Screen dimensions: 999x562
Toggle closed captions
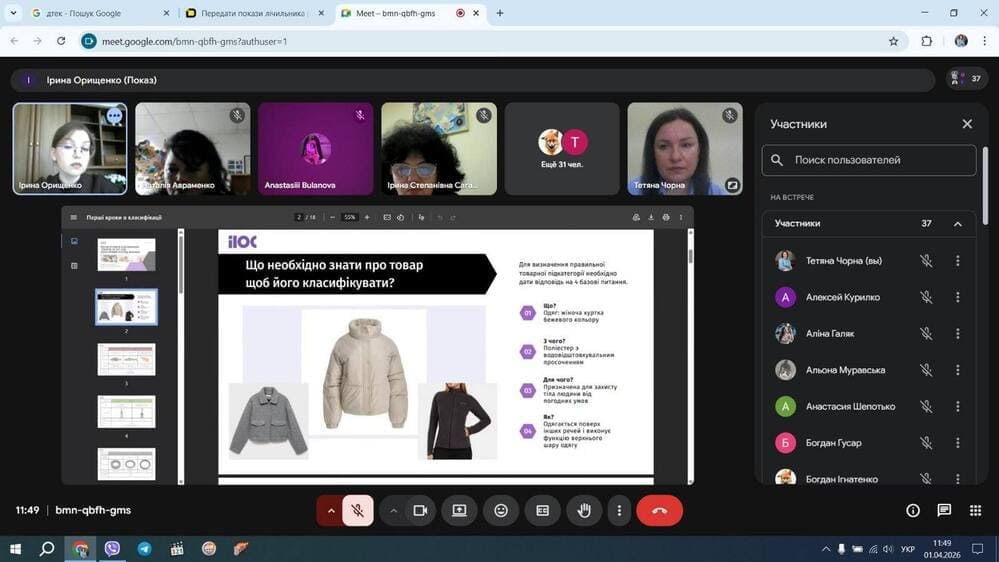pos(542,511)
